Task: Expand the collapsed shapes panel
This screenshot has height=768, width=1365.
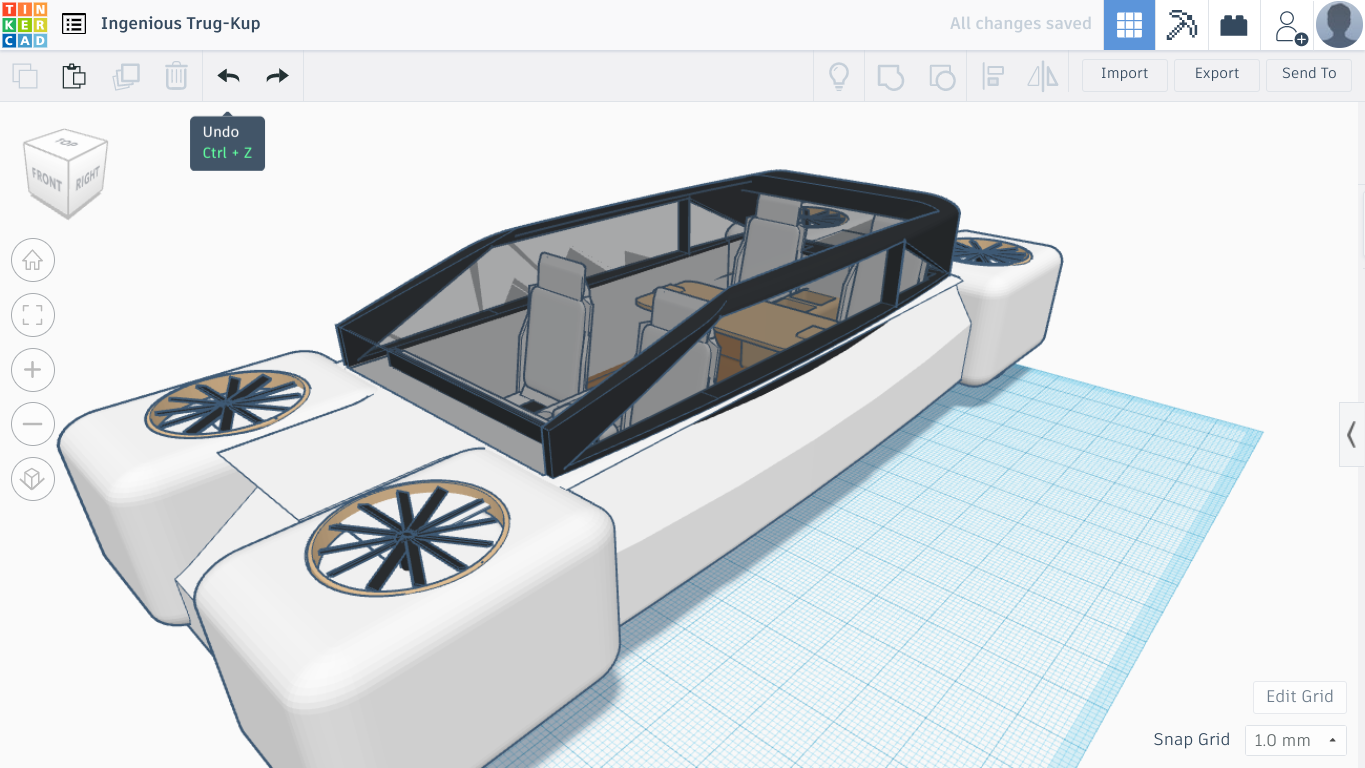Action: (x=1352, y=434)
